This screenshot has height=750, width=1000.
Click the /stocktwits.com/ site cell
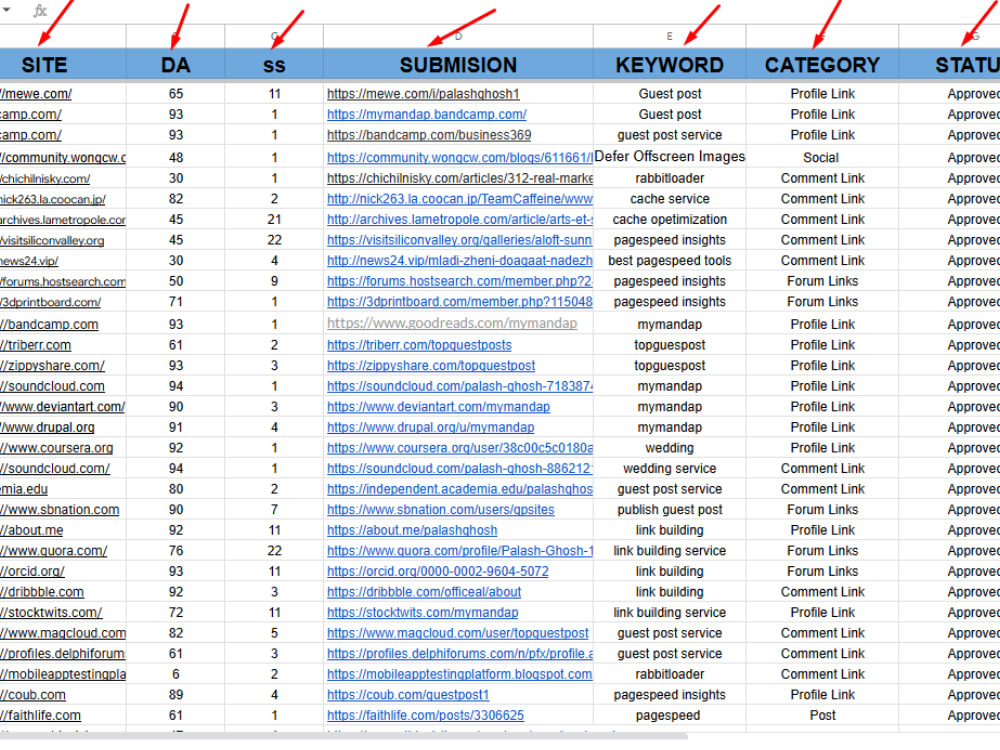tap(63, 612)
